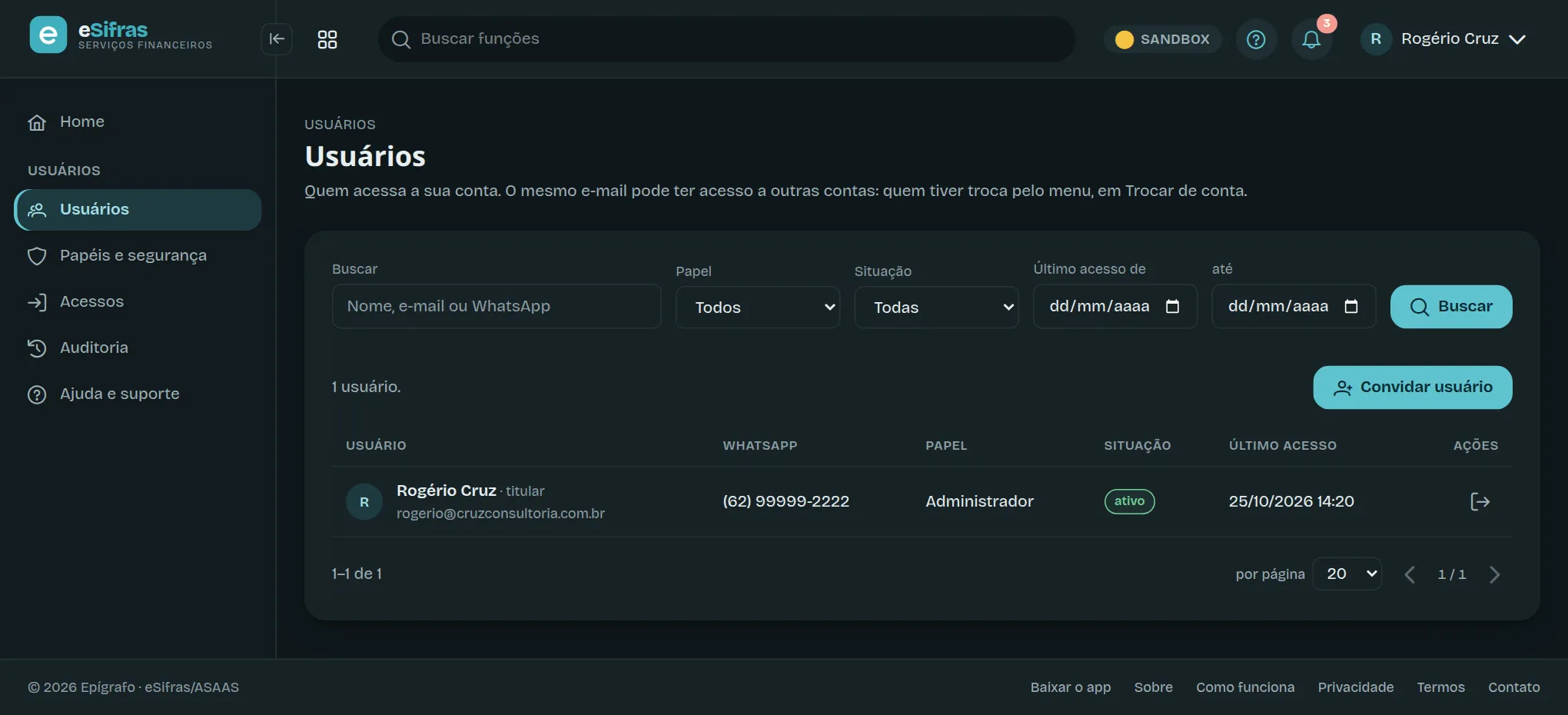Open Papéis e segurança section
This screenshot has width=1568, height=715.
[138, 255]
